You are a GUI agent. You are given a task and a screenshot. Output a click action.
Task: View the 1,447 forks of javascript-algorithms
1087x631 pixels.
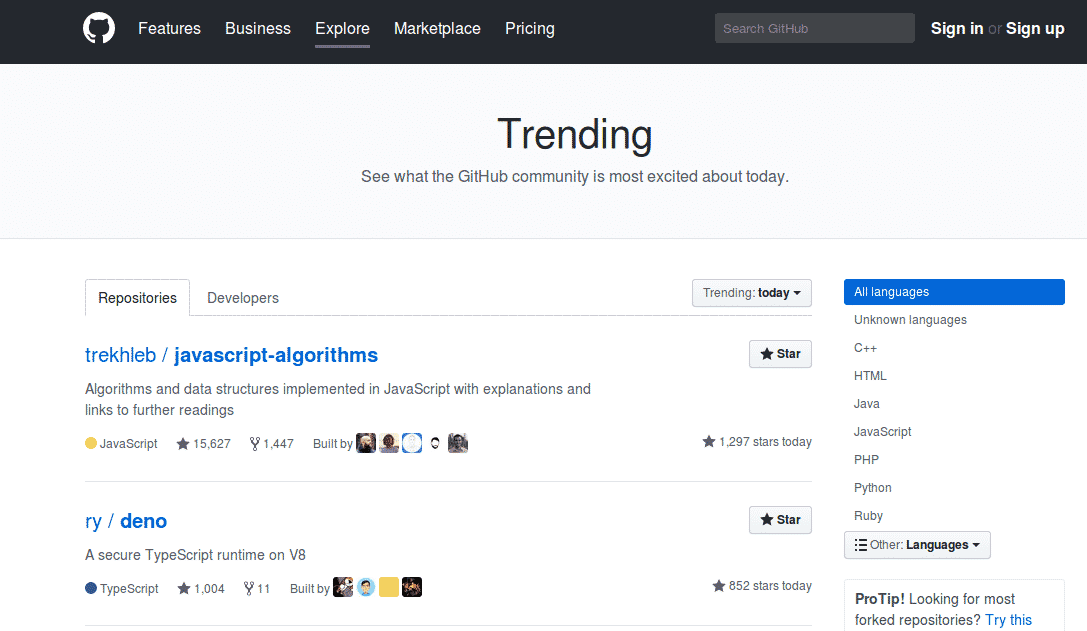point(271,444)
